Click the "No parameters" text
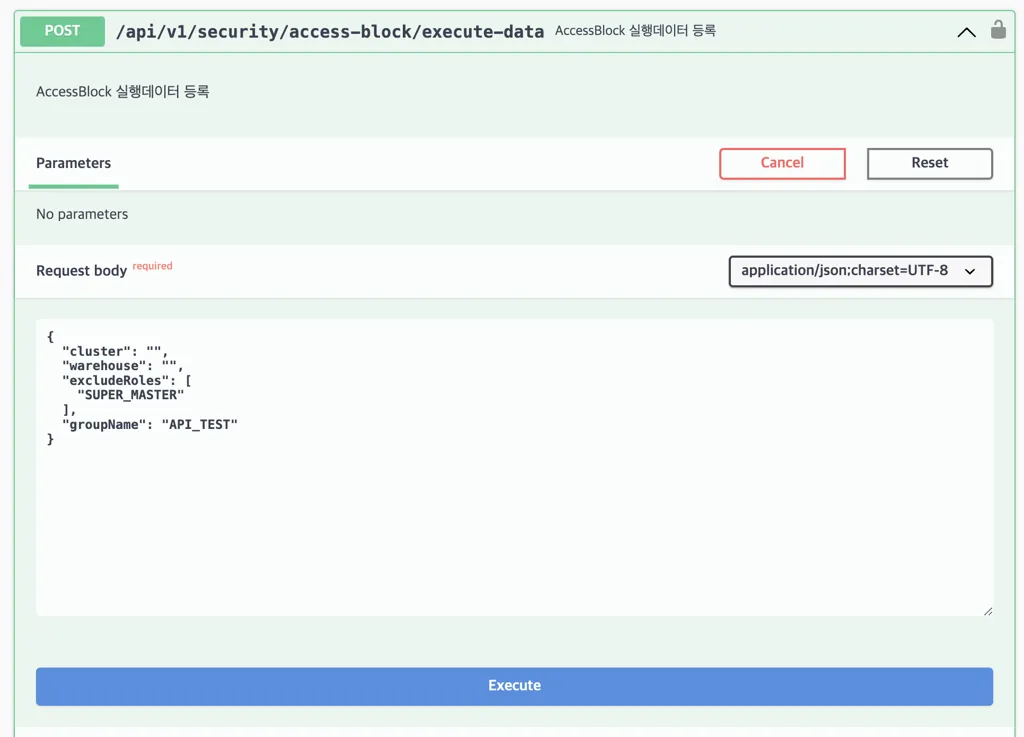Viewport: 1024px width, 737px height. click(82, 214)
